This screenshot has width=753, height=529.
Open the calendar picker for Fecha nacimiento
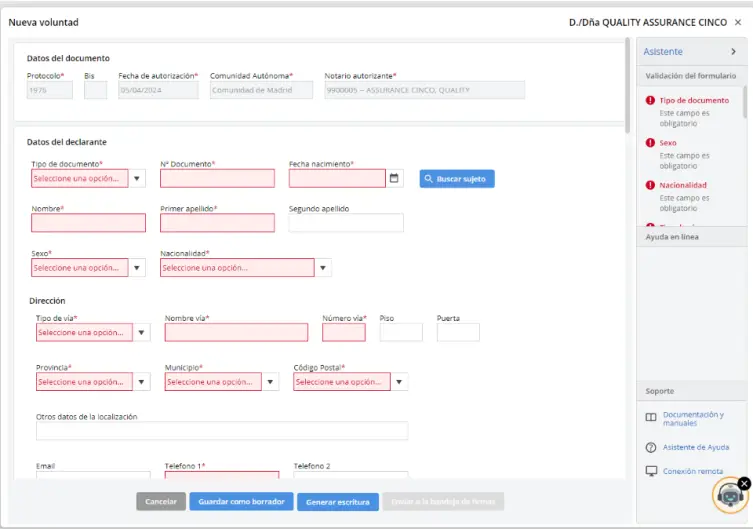(x=395, y=179)
